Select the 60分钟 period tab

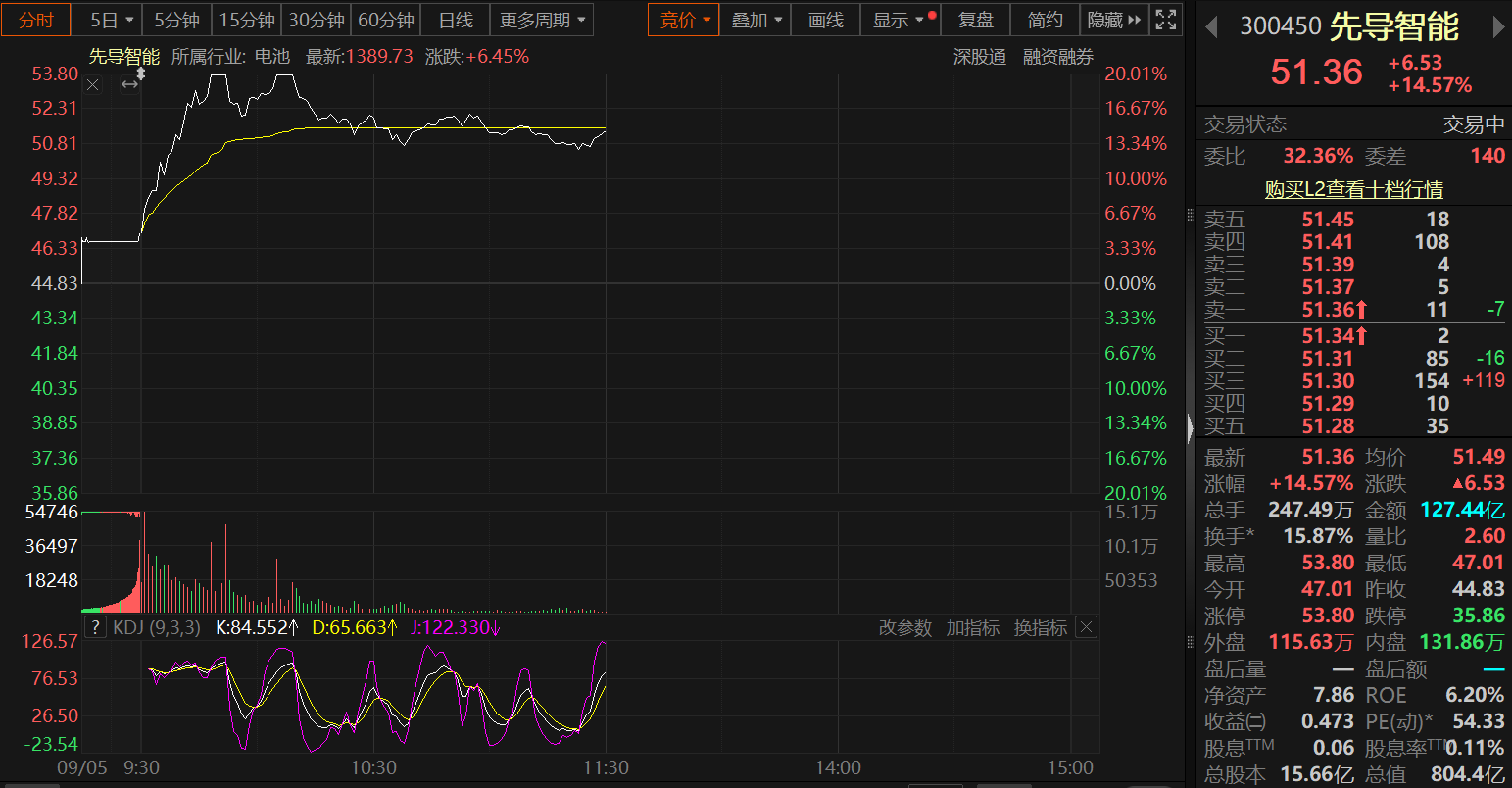coord(385,20)
